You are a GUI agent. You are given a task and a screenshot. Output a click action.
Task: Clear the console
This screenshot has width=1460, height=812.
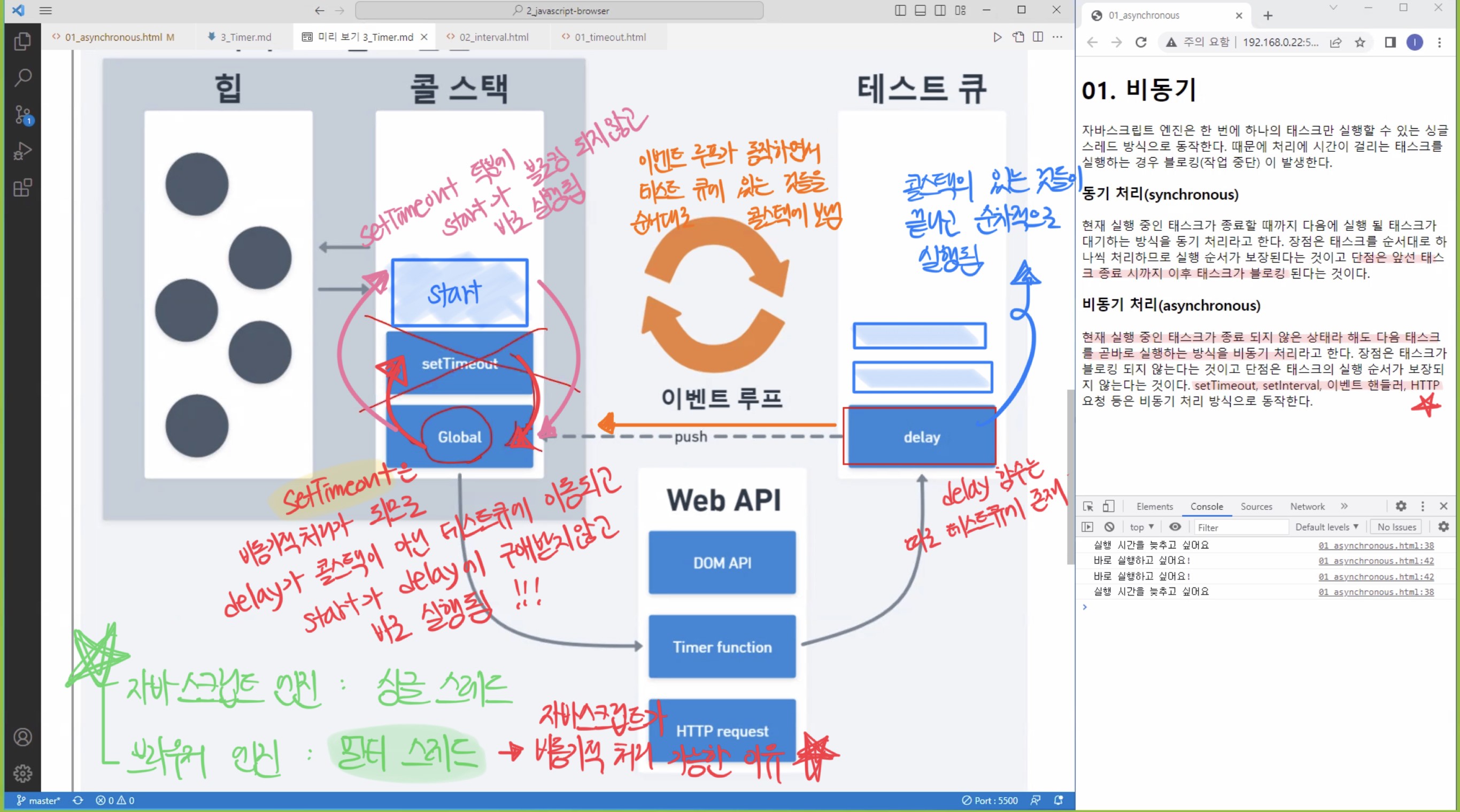pyautogui.click(x=1109, y=527)
